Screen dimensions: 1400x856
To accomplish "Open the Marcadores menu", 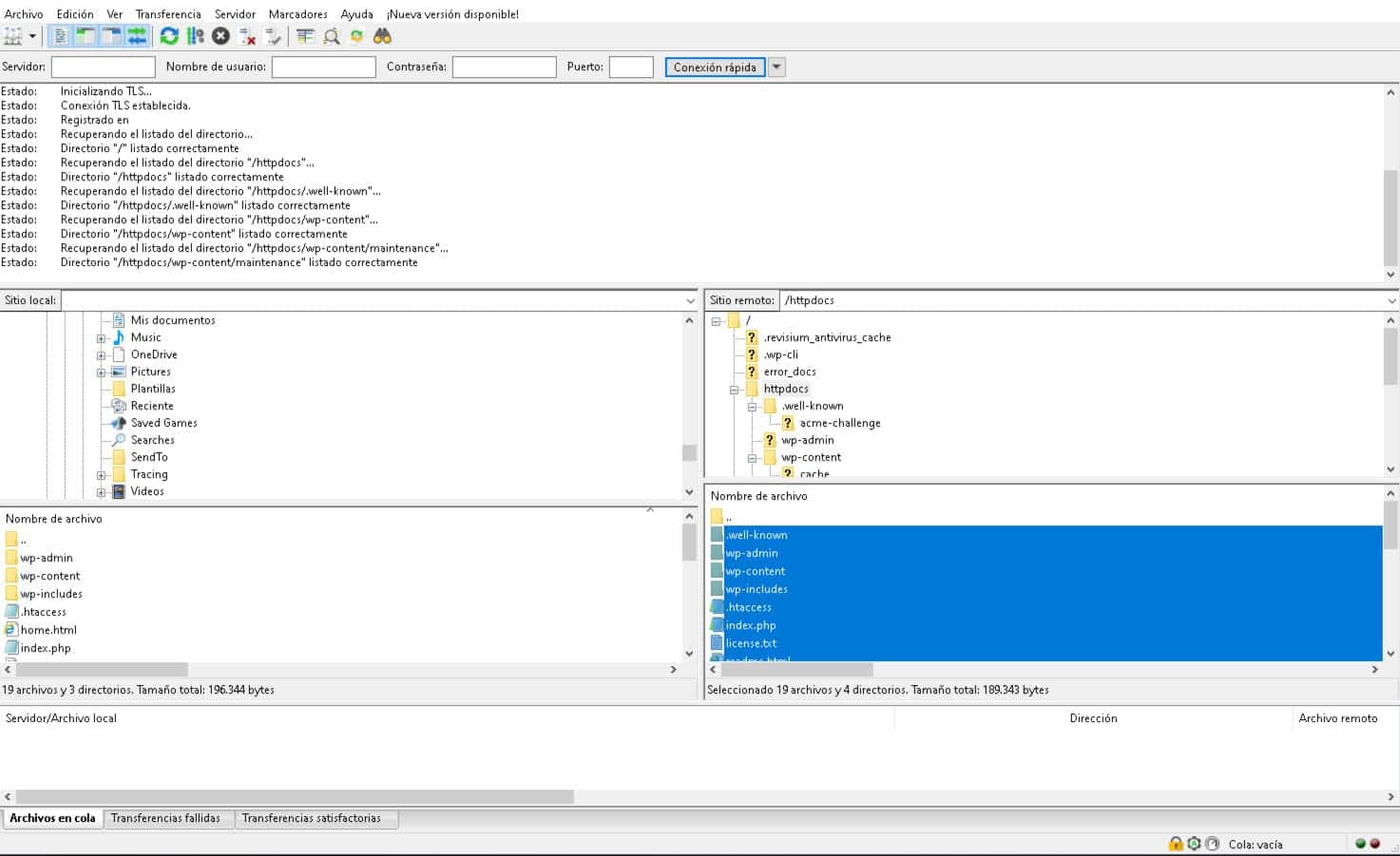I will pos(297,14).
